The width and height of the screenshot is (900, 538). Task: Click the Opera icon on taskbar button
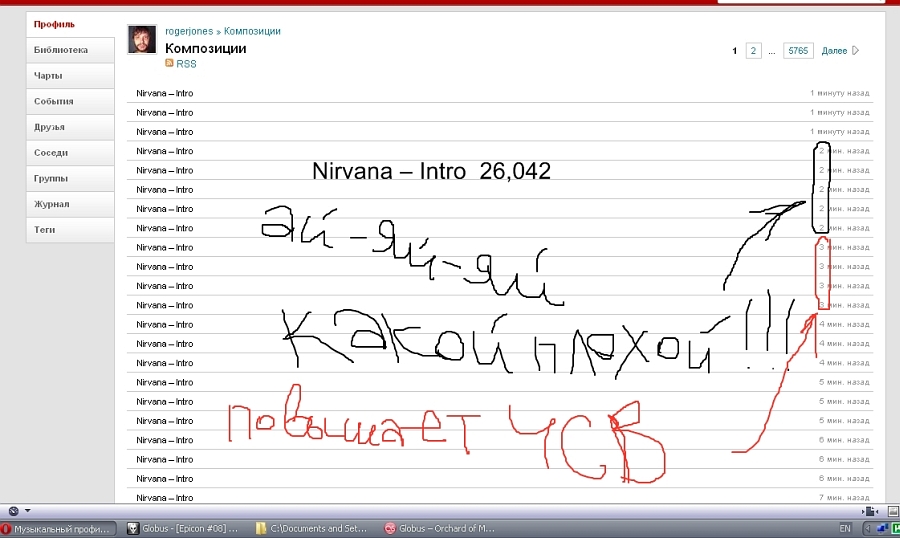click(6, 529)
